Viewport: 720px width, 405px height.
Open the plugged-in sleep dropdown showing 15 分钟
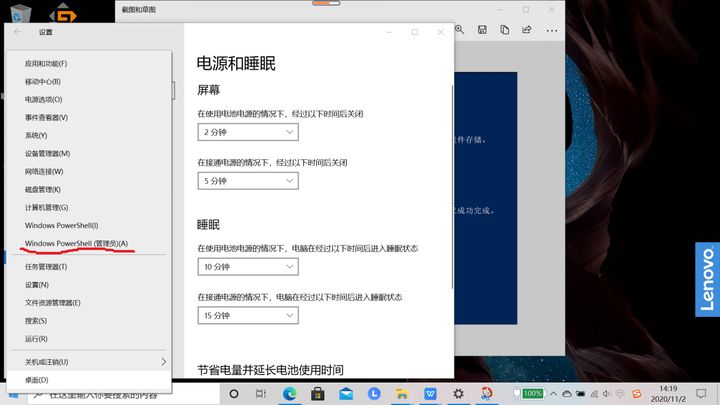(x=248, y=315)
